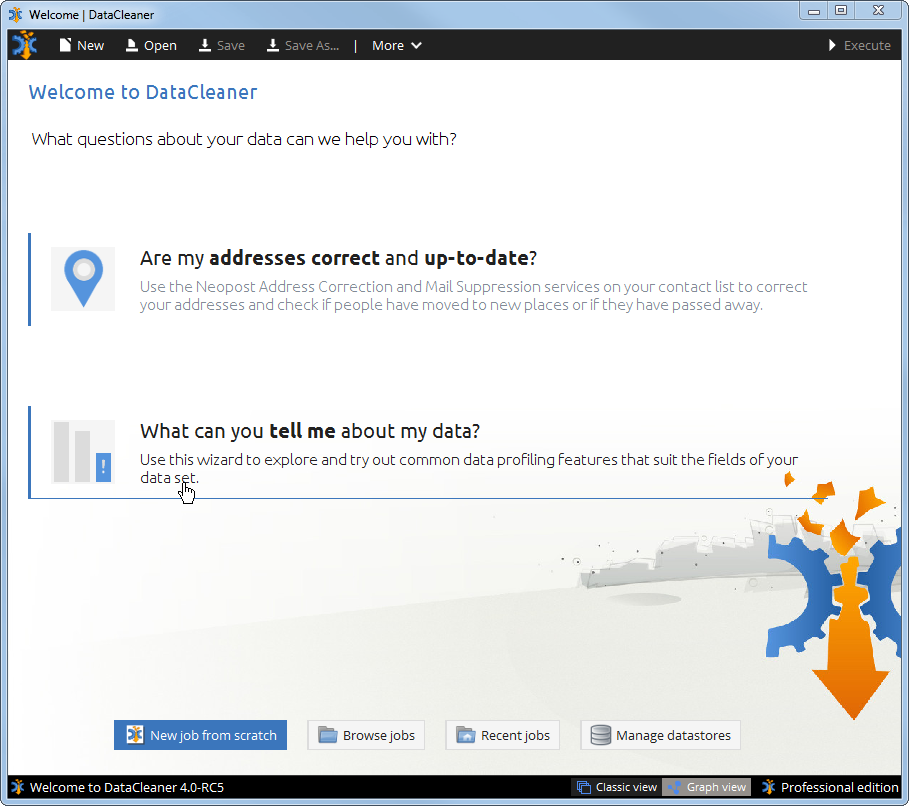Viewport: 909px width, 806px height.
Task: Switch to Graph view
Action: click(x=707, y=787)
